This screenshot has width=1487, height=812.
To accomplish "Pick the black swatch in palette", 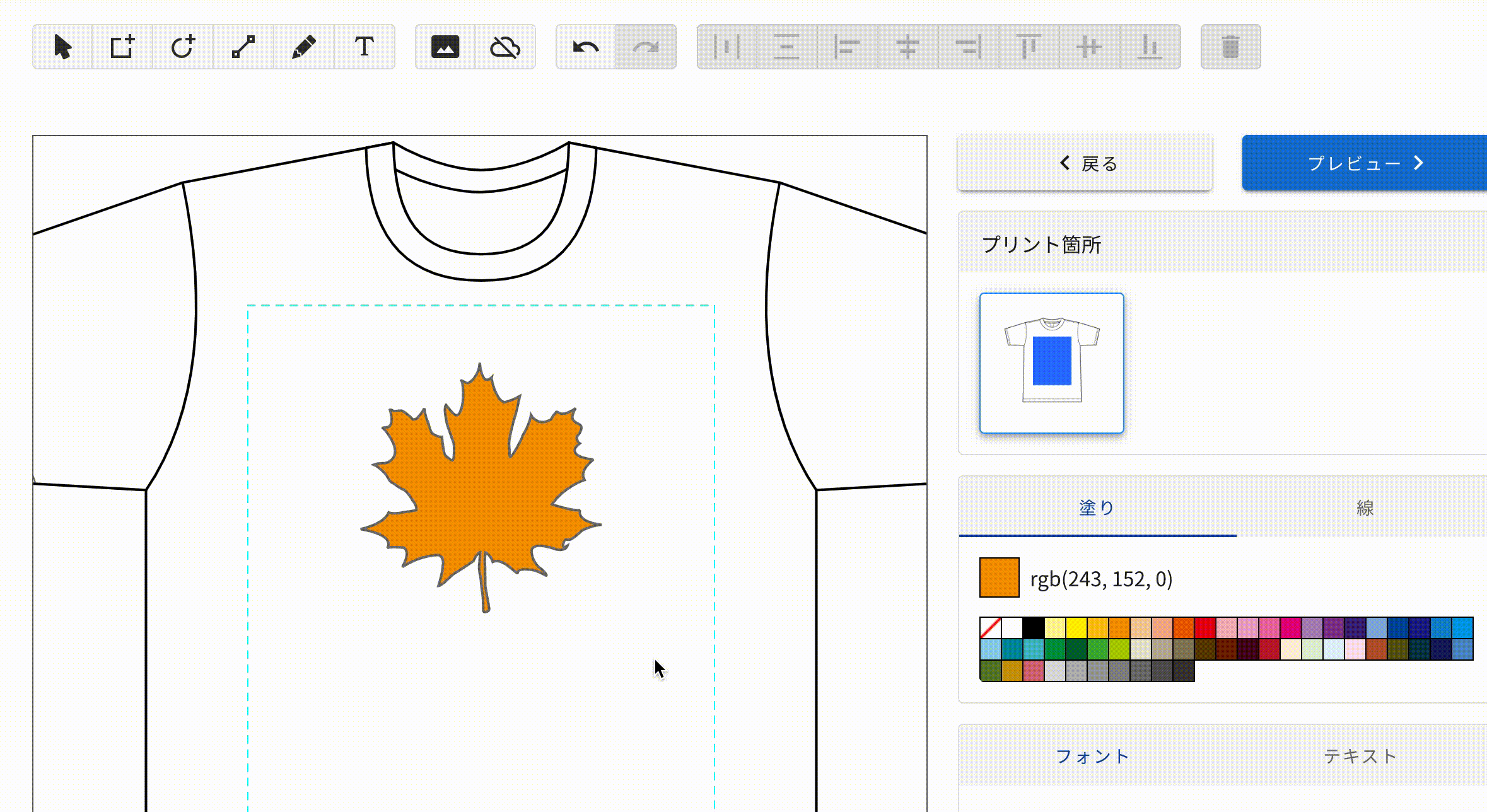I will click(x=1033, y=628).
